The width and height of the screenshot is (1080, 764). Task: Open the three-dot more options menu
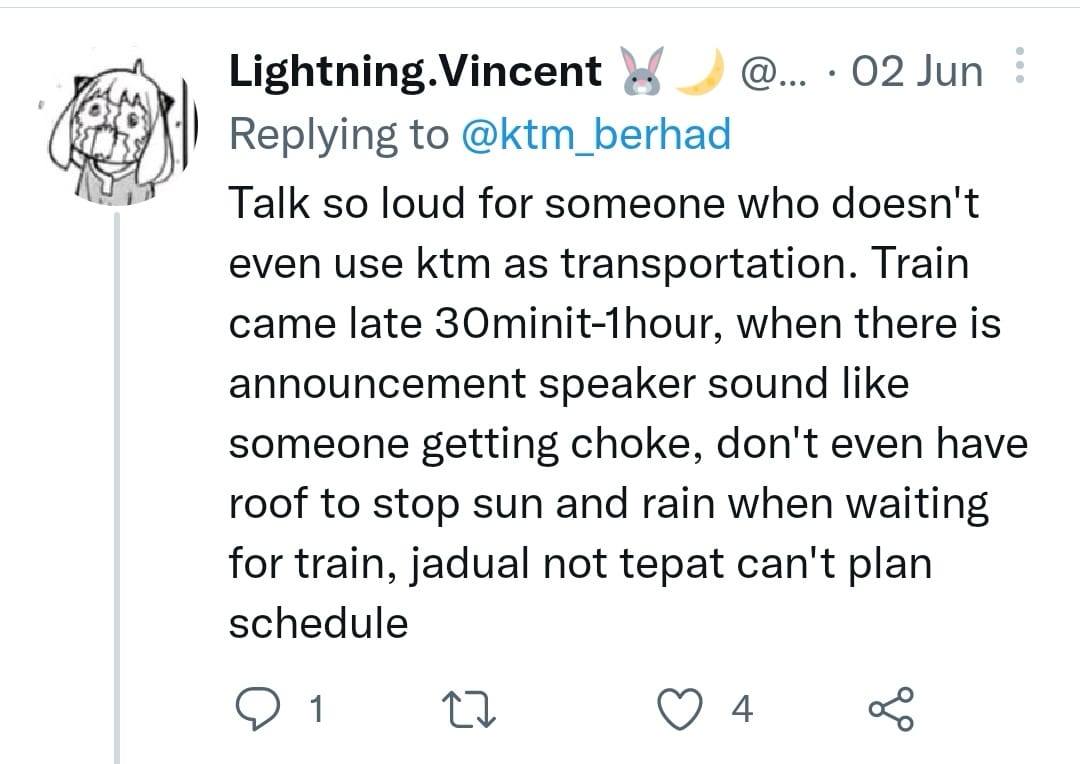coord(1020,65)
